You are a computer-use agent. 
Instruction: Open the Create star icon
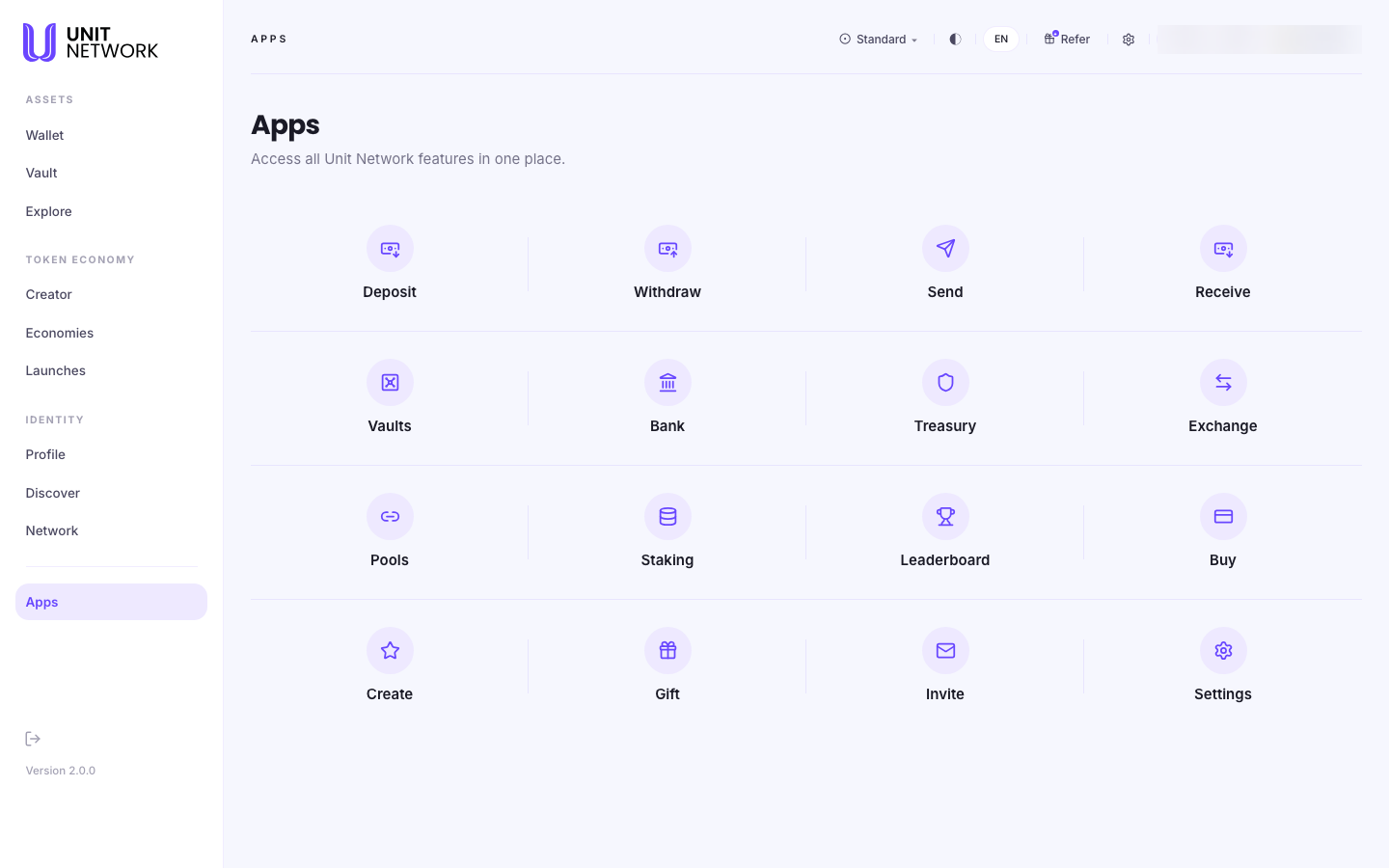point(390,651)
